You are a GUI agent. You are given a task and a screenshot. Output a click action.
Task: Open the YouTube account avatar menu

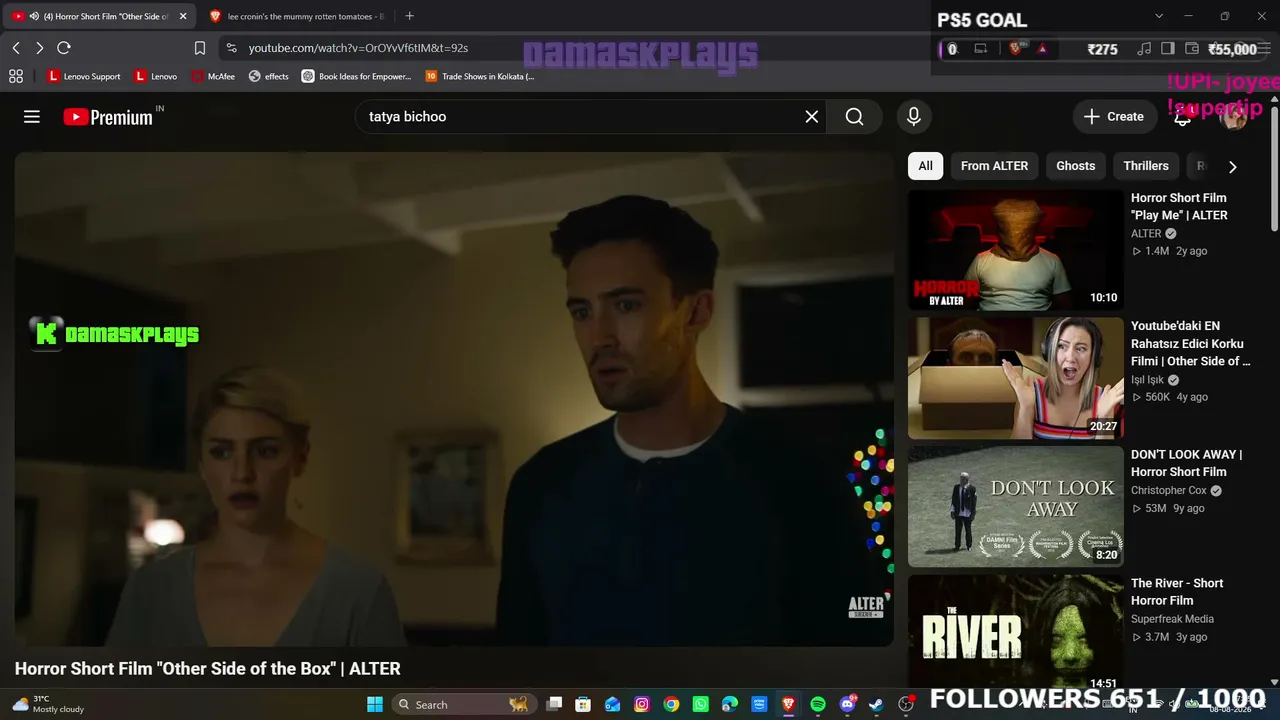(1234, 117)
